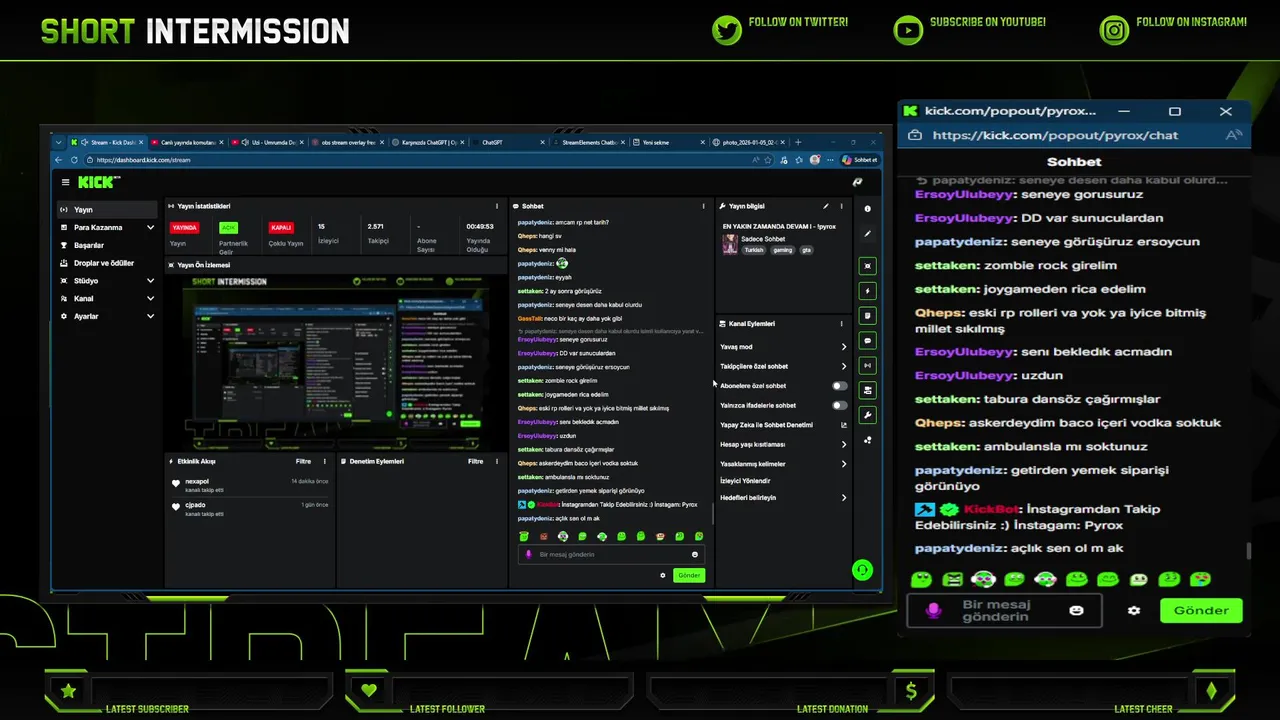Click the Twitter icon in the overlay header
The image size is (1280, 720).
pyautogui.click(x=727, y=30)
